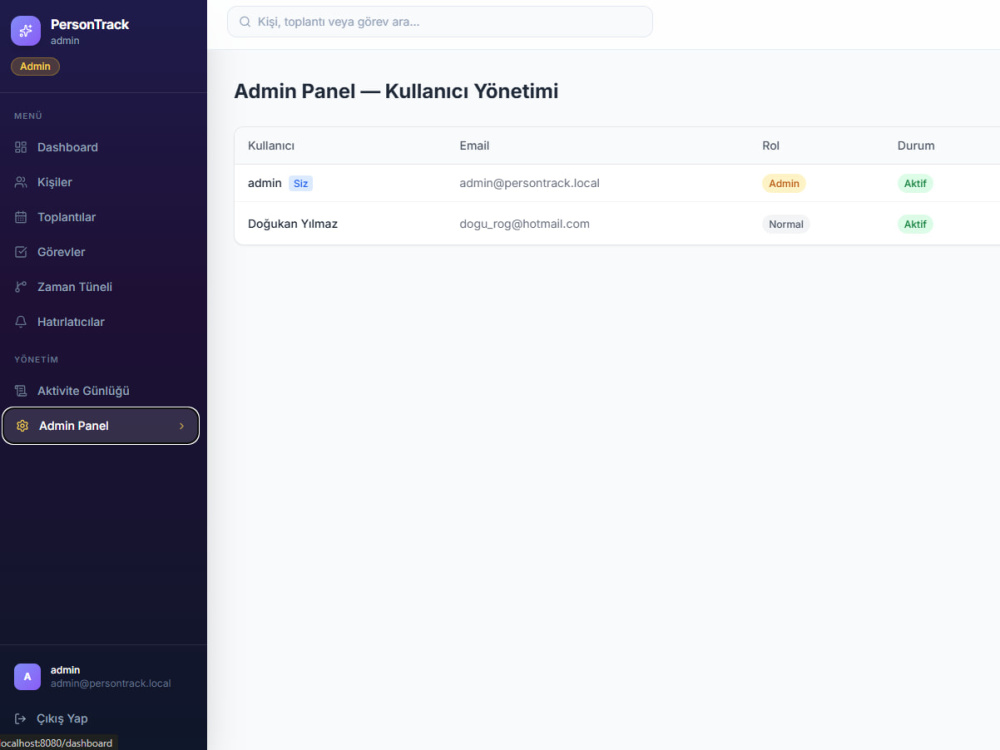Select the admin user name cell
The width and height of the screenshot is (1000, 750).
[265, 183]
